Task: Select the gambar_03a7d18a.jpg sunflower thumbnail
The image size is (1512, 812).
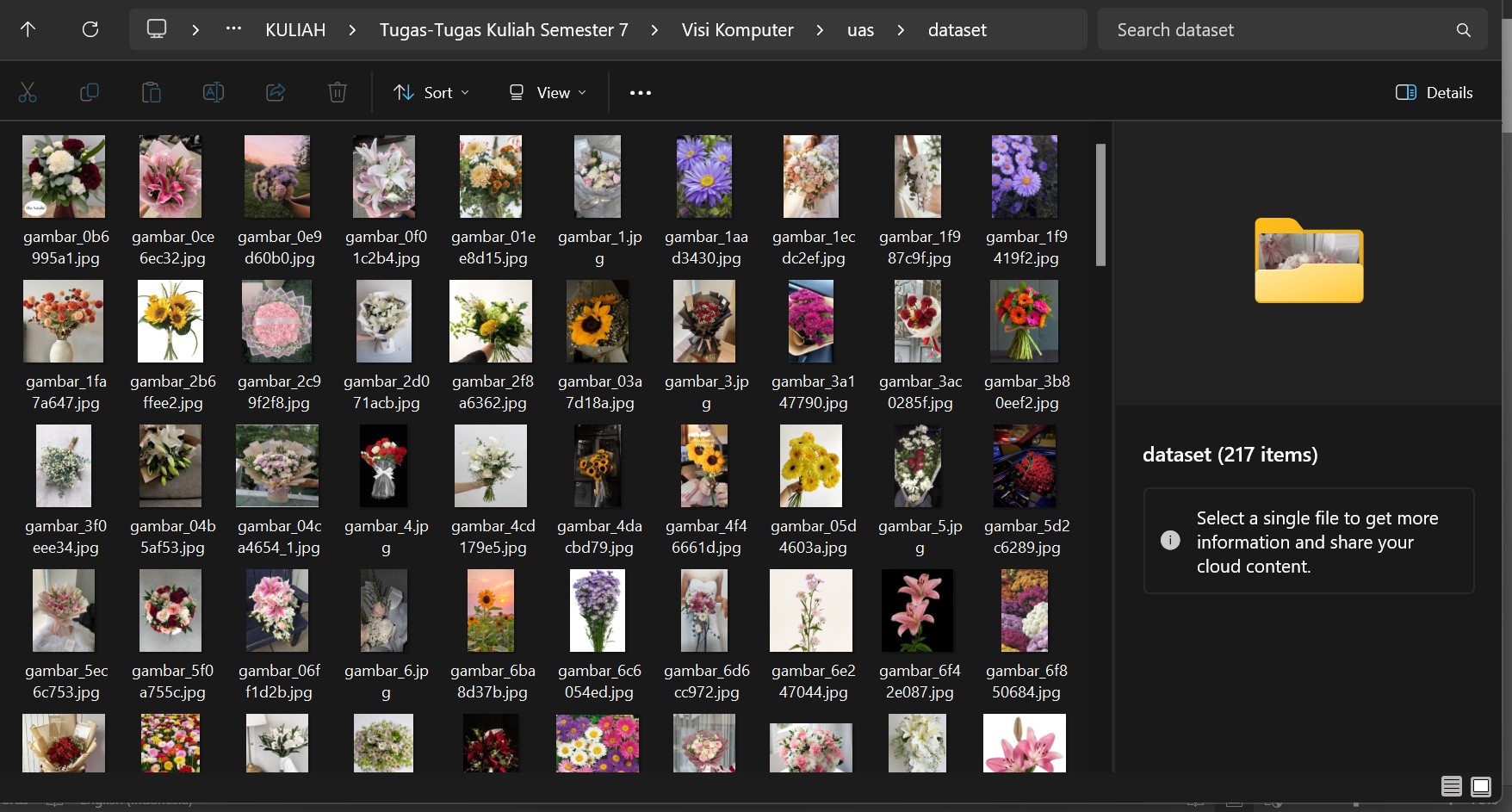Action: click(x=597, y=321)
